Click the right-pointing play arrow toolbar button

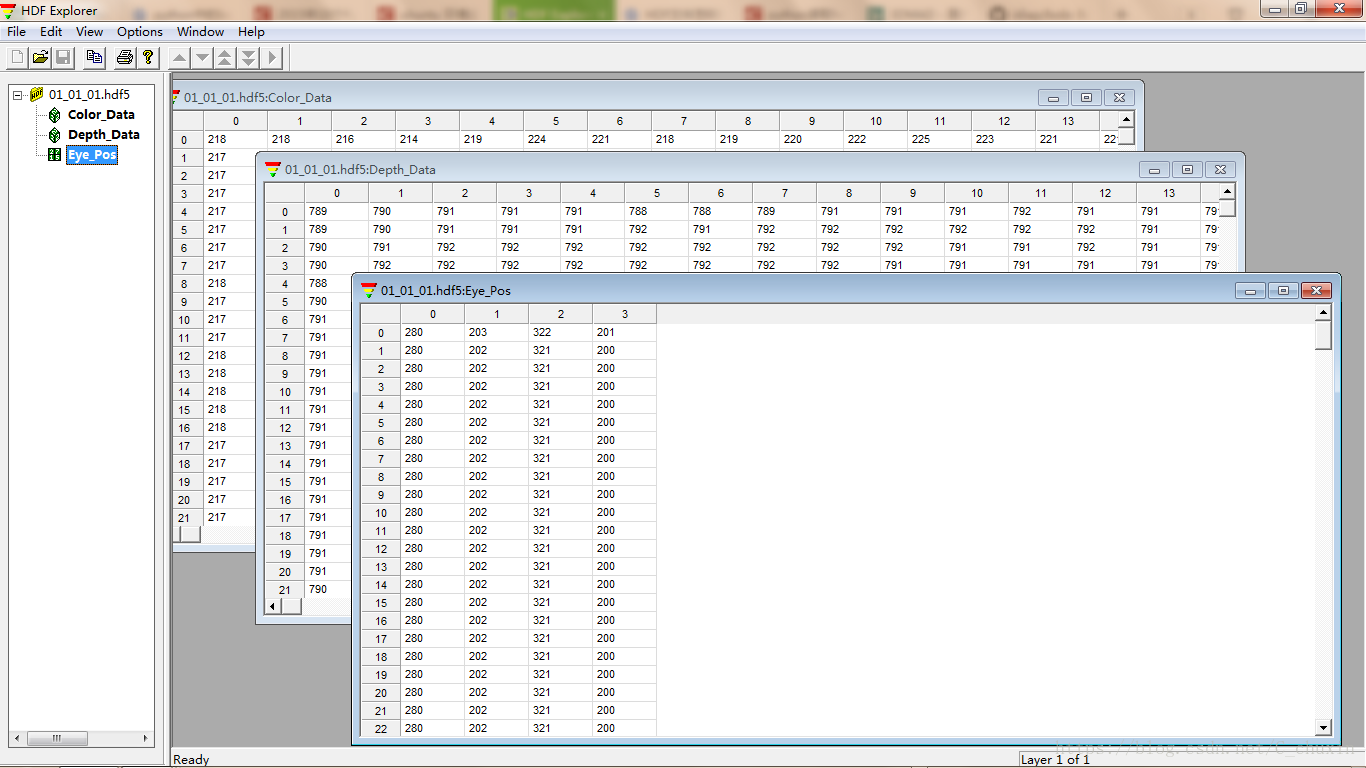pos(272,57)
